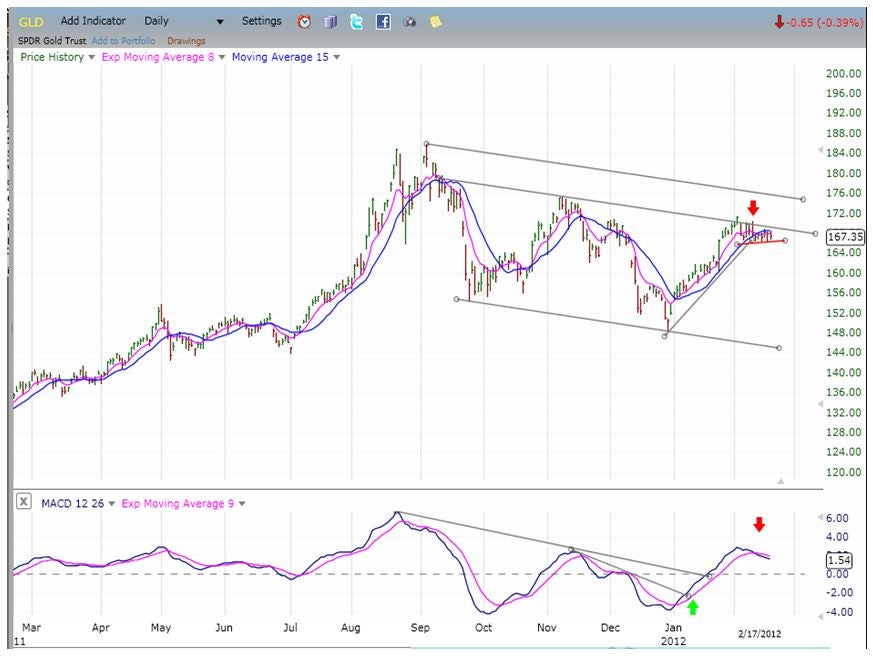873x662 pixels.
Task: Expand Exp Moving Average 8 dropdown
Action: point(222,57)
